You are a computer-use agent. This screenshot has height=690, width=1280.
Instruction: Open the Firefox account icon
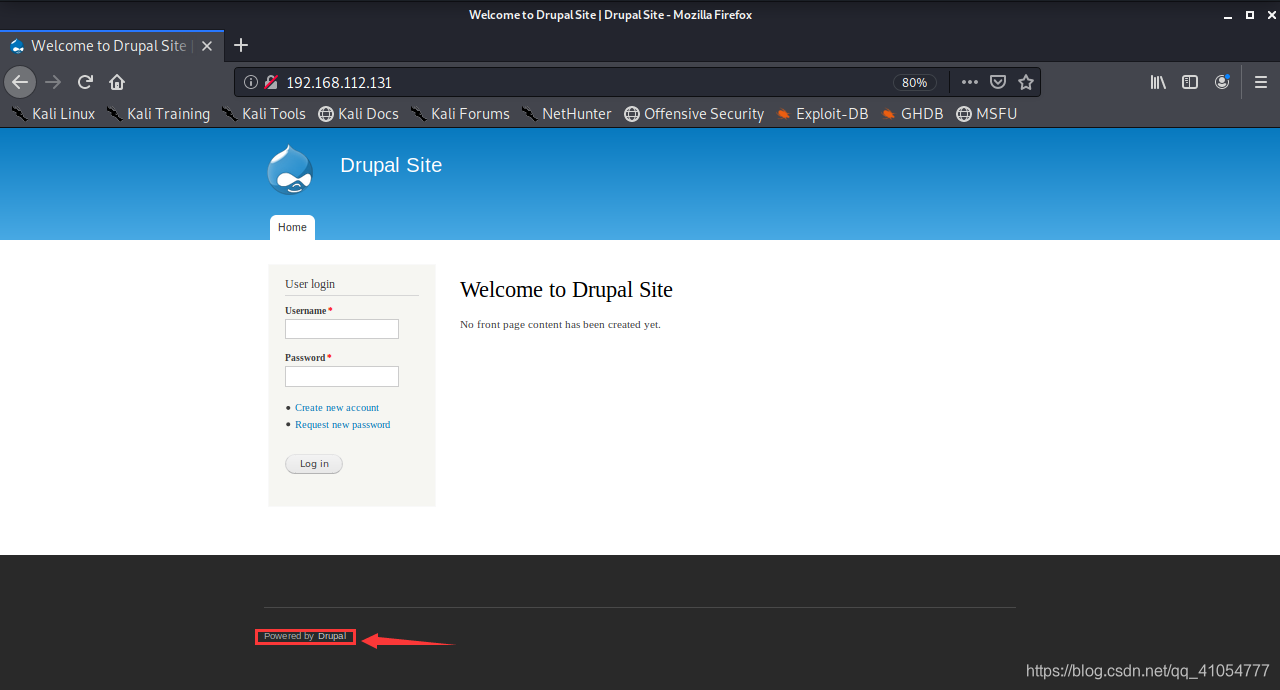(x=1222, y=82)
